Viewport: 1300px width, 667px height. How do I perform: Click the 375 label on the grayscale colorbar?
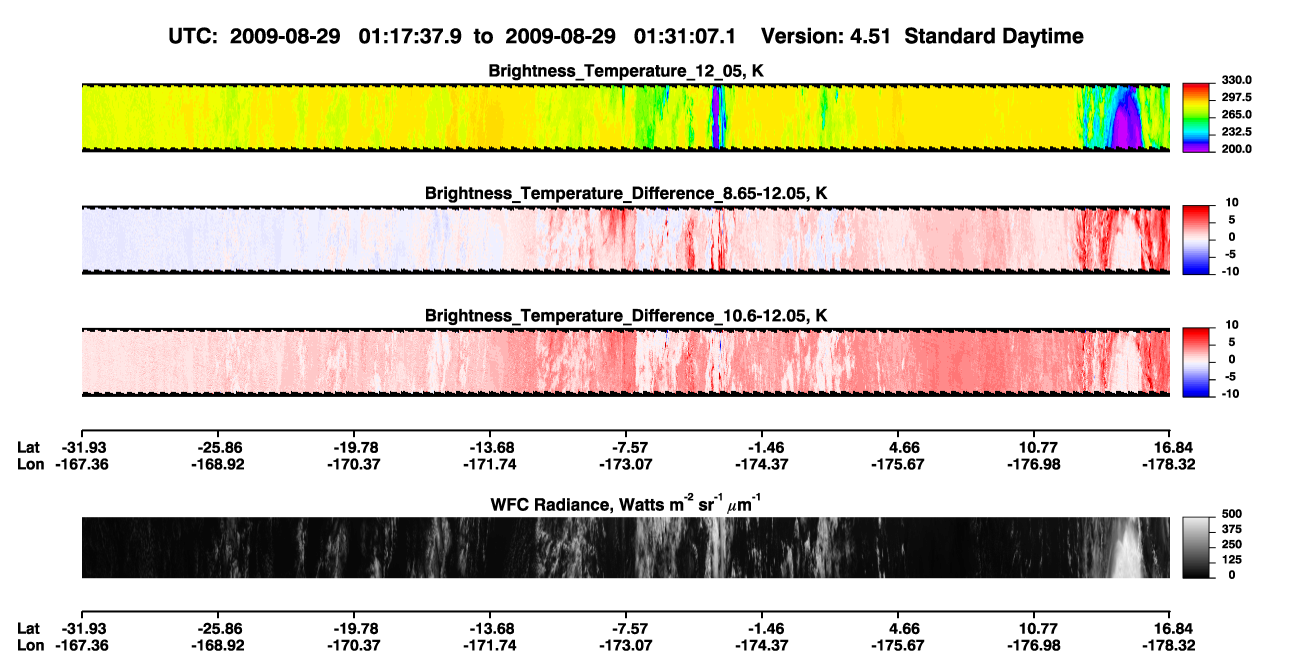[x=1231, y=529]
